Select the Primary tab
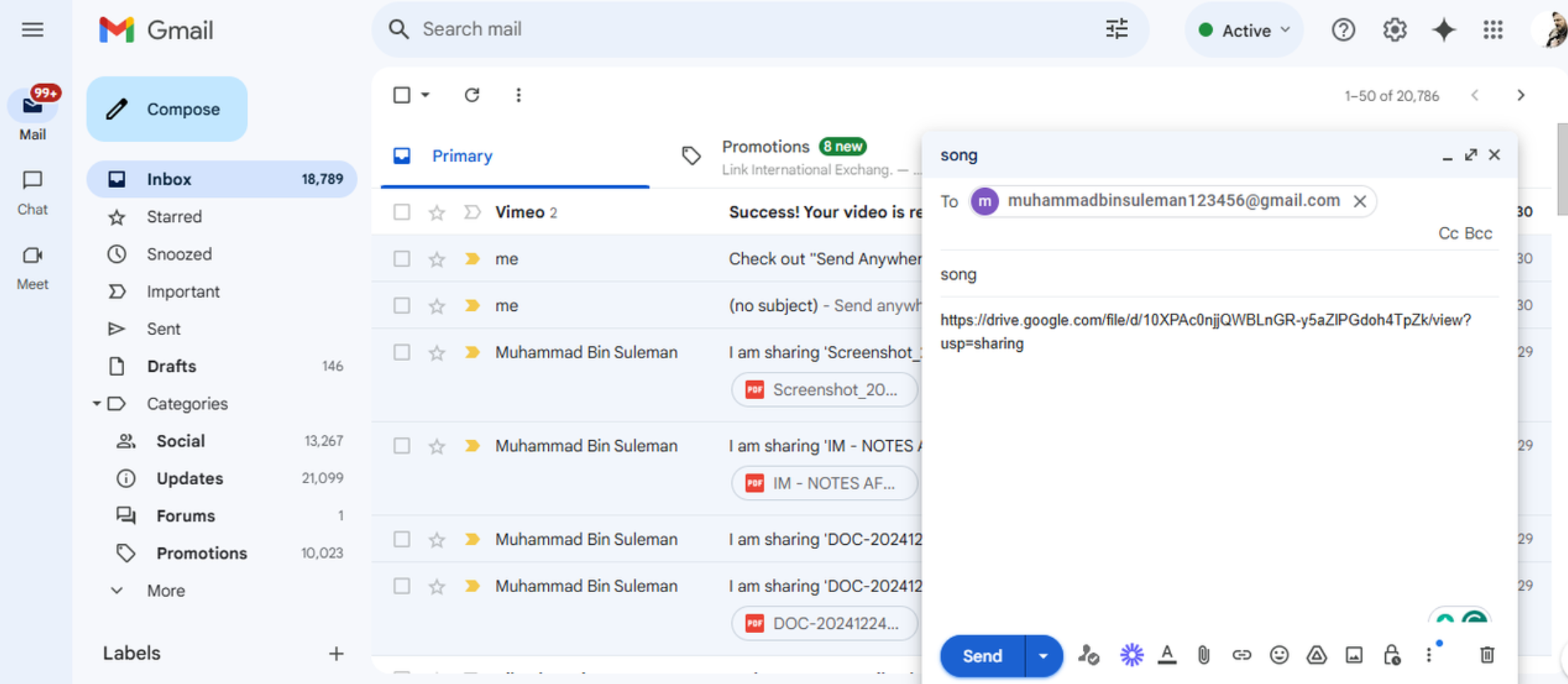 coord(462,155)
